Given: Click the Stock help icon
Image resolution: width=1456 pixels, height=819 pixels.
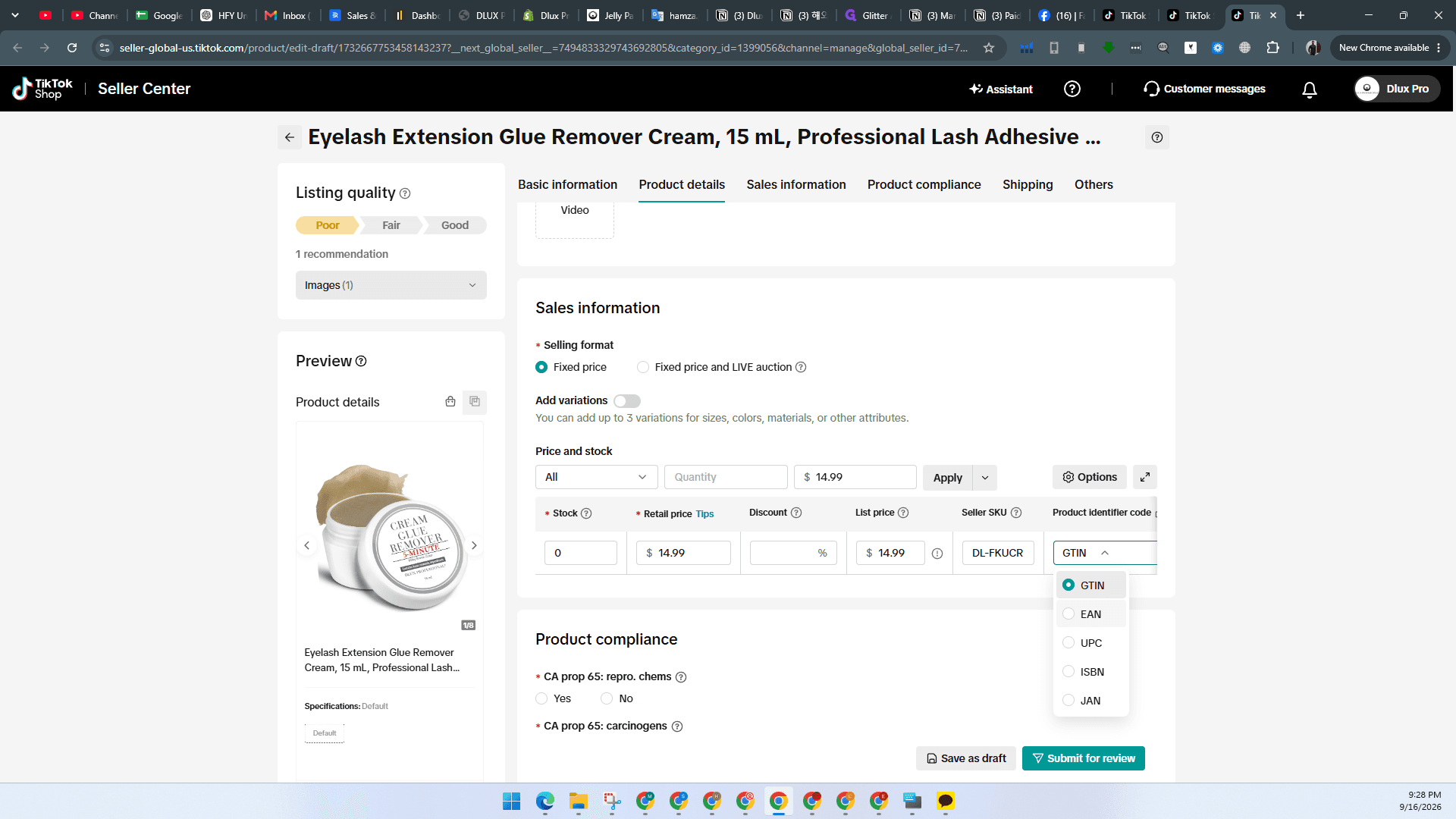Looking at the screenshot, I should click(586, 513).
